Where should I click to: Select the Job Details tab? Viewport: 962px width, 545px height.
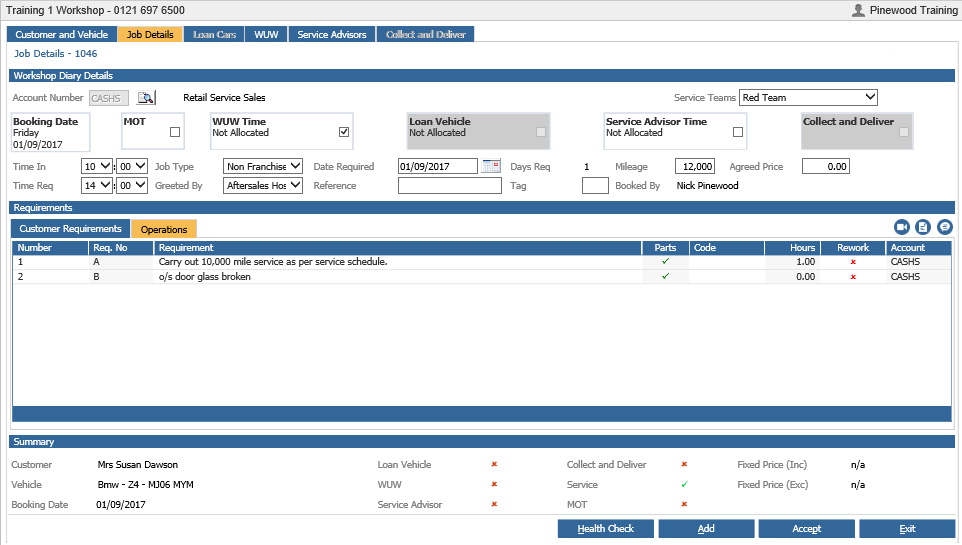point(150,34)
